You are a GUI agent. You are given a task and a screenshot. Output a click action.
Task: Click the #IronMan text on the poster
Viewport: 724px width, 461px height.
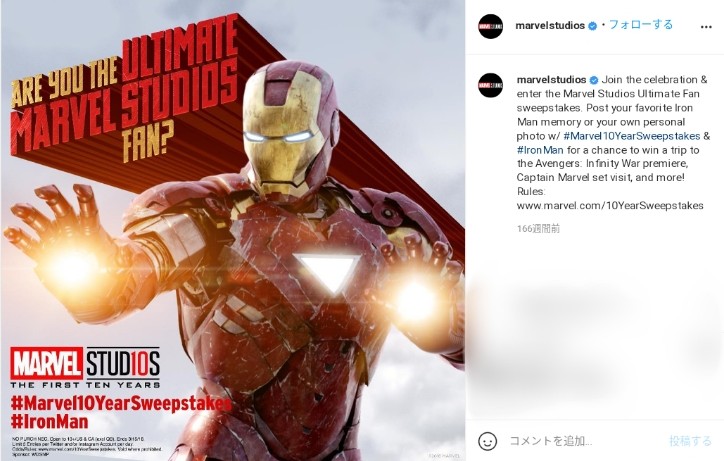click(x=49, y=421)
